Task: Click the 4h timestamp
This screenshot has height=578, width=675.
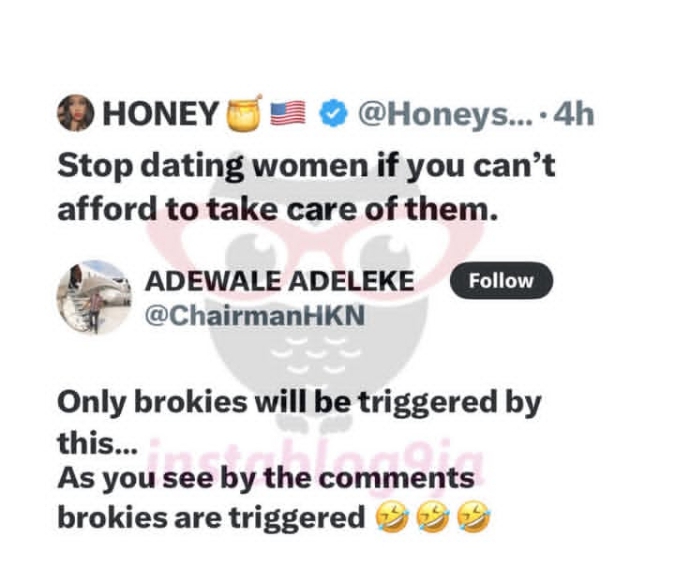Action: pyautogui.click(x=573, y=114)
